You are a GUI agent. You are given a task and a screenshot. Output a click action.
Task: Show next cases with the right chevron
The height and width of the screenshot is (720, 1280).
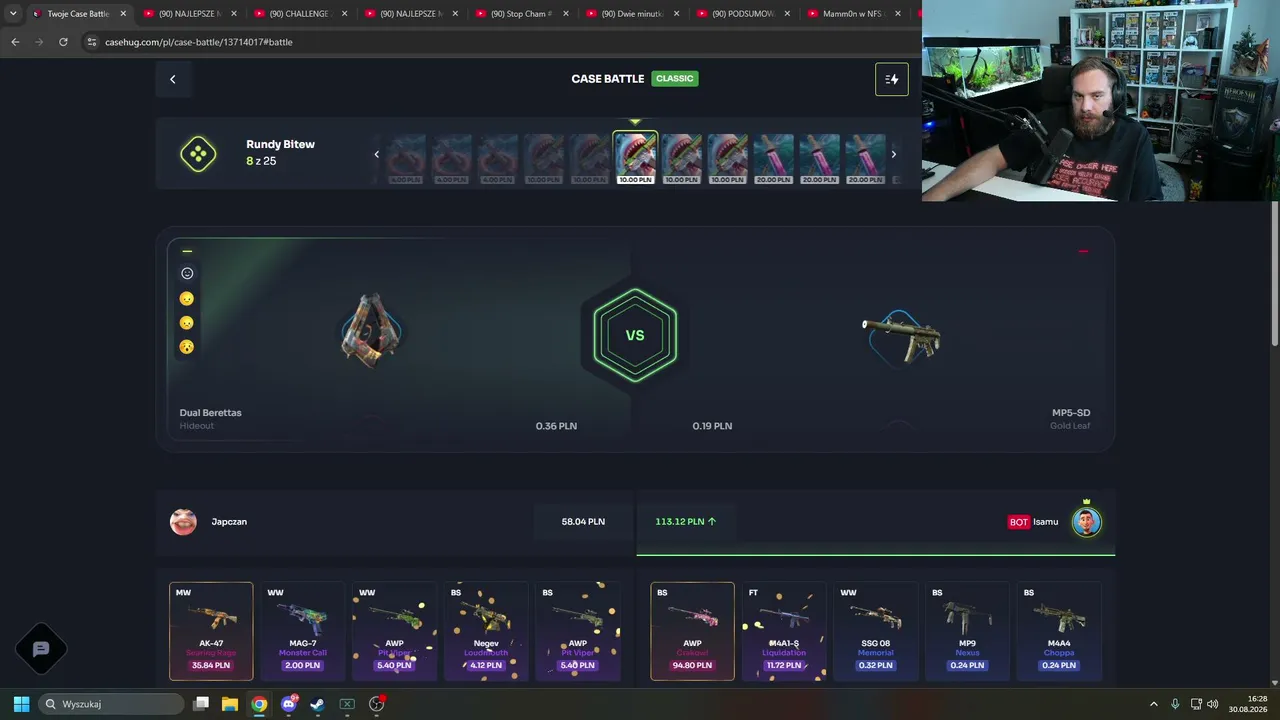[893, 154]
